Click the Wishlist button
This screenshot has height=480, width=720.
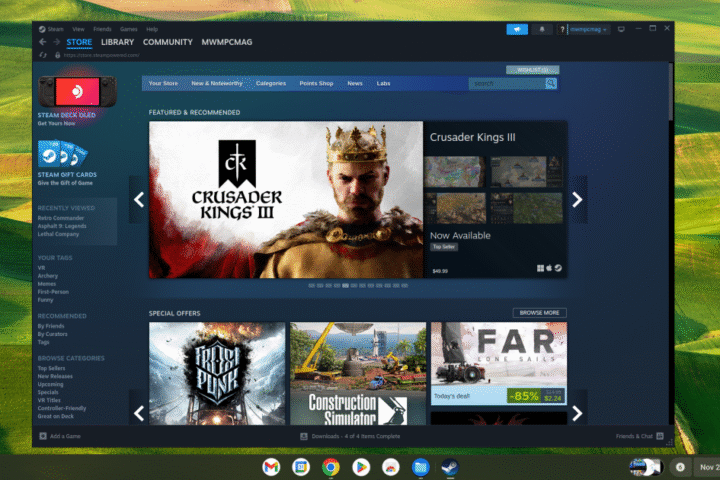533,70
